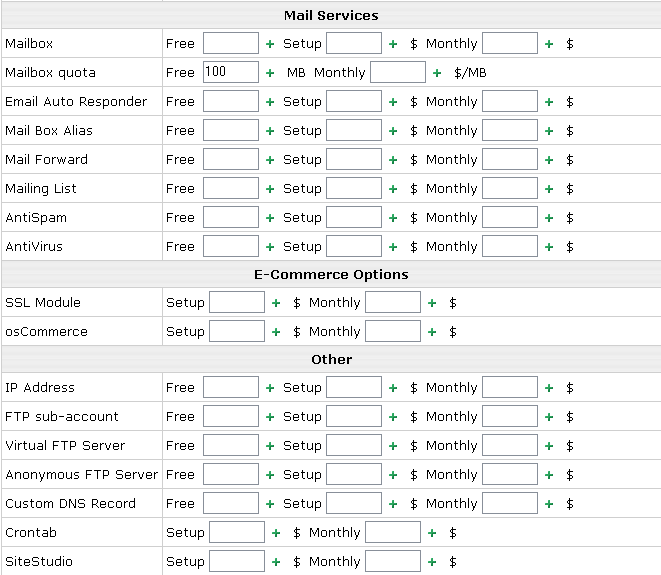This screenshot has width=661, height=575.
Task: Click green plus beside osCommerce Setup field
Action: pyautogui.click(x=276, y=332)
